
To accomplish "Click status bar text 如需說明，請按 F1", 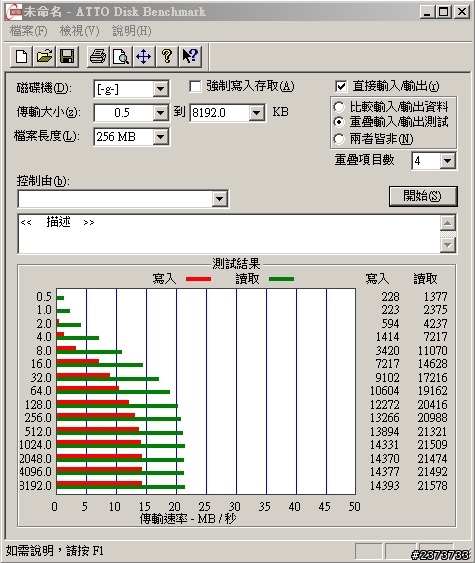I will tap(55, 550).
